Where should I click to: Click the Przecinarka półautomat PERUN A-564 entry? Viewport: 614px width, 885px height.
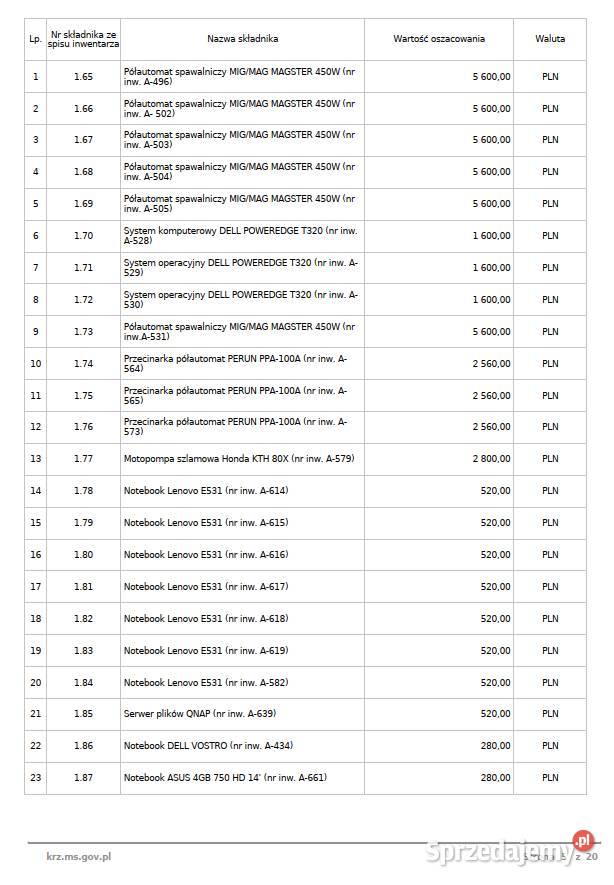pos(235,363)
